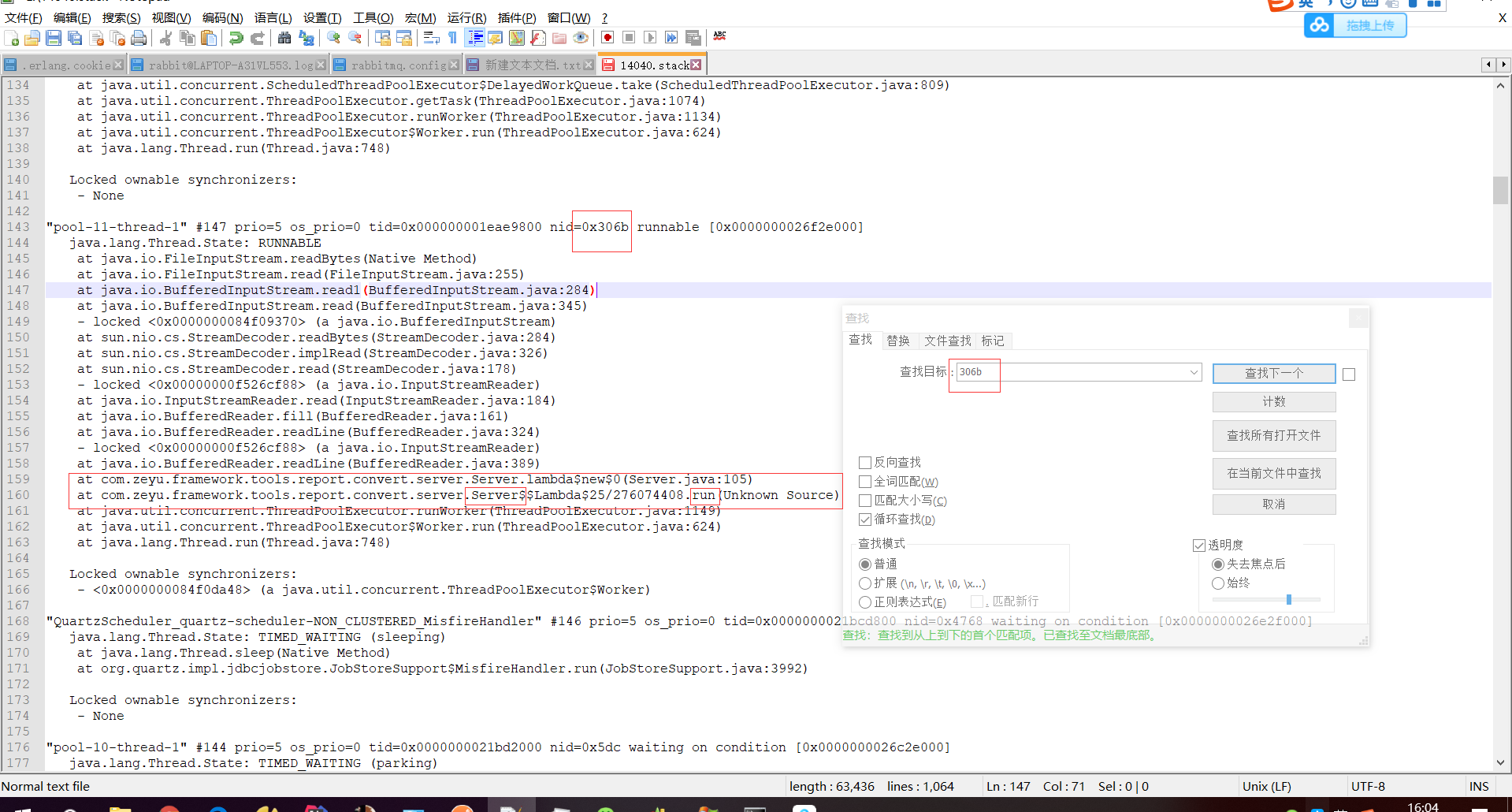This screenshot has height=812, width=1512.
Task: Open the 插件 menu
Action: coord(517,17)
